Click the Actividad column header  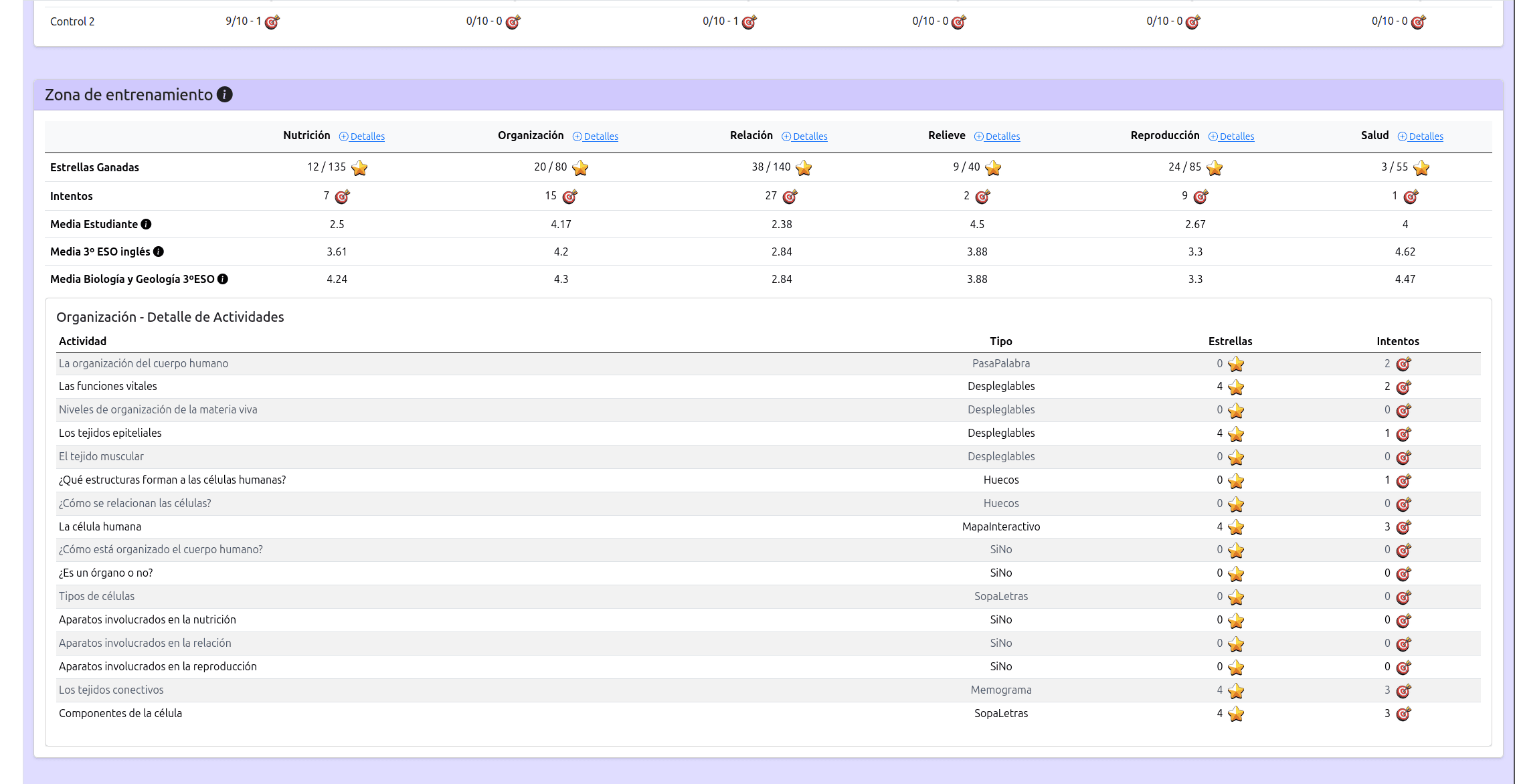pyautogui.click(x=82, y=341)
